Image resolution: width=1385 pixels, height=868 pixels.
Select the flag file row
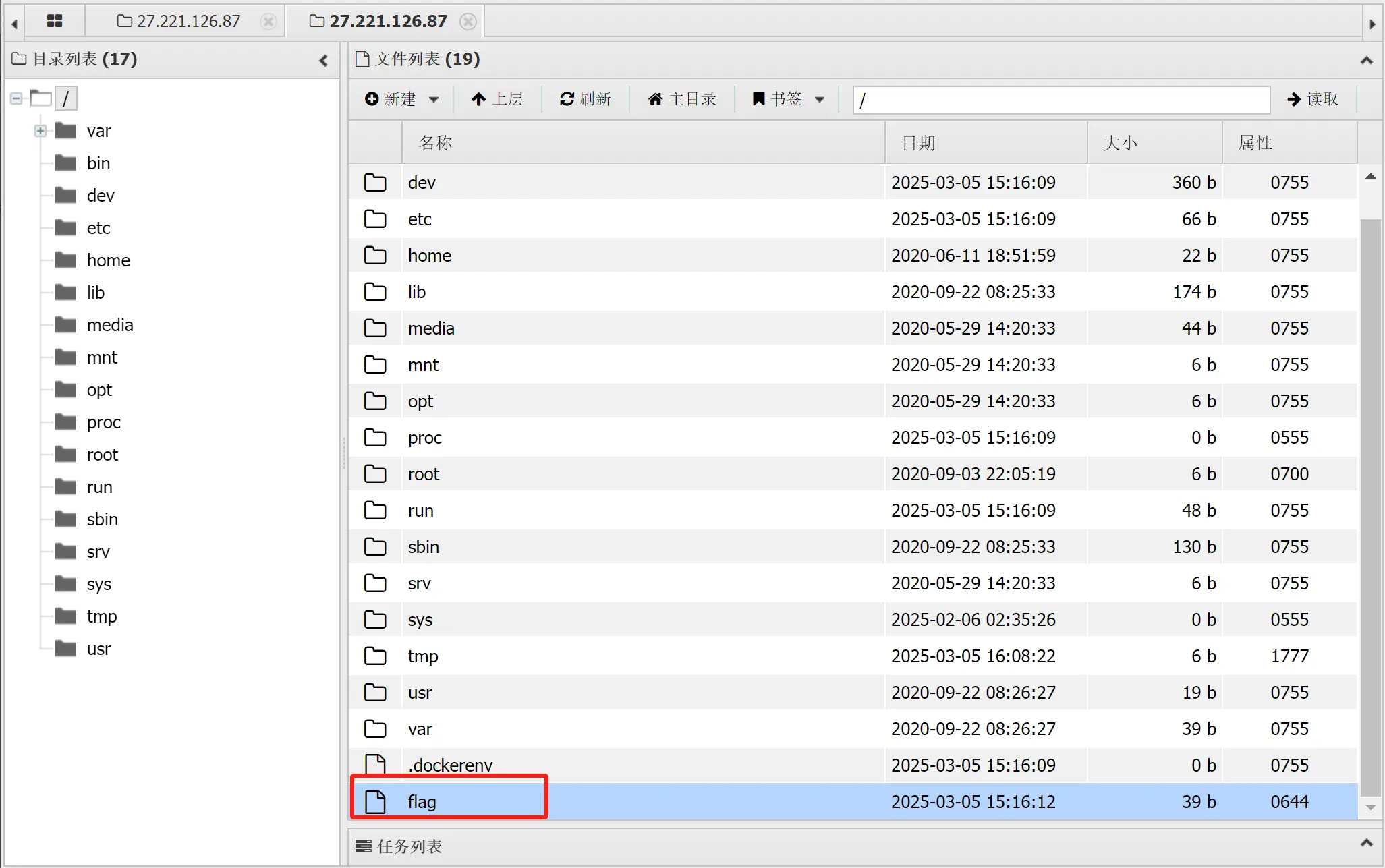click(422, 801)
